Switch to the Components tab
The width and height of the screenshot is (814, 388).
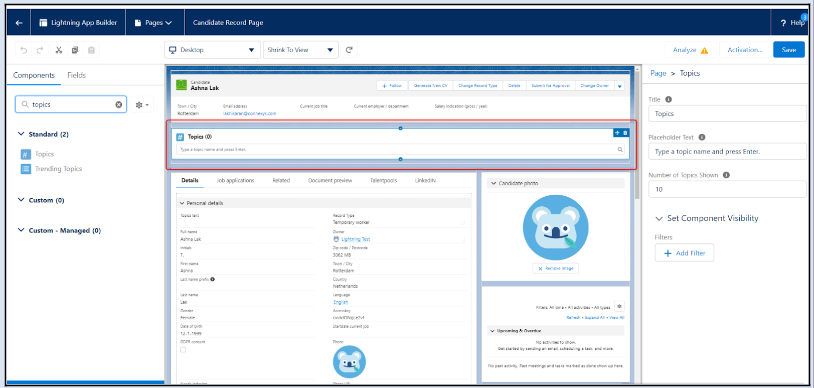[x=34, y=75]
